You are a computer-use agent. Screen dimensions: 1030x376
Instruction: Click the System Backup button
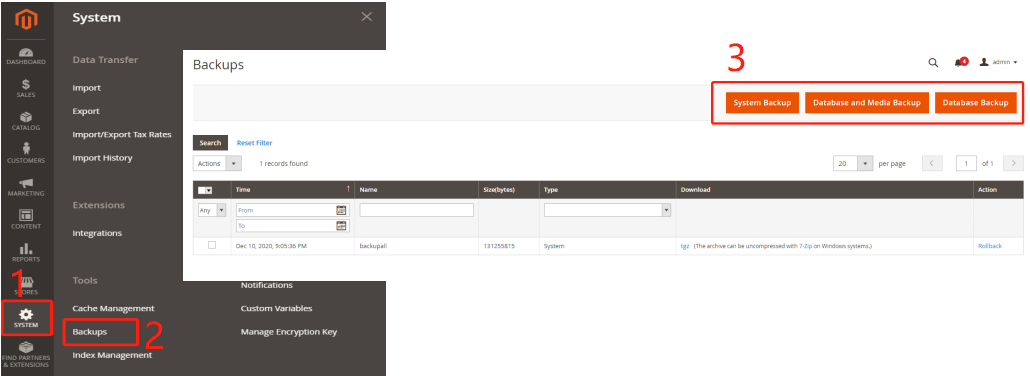[x=762, y=103]
